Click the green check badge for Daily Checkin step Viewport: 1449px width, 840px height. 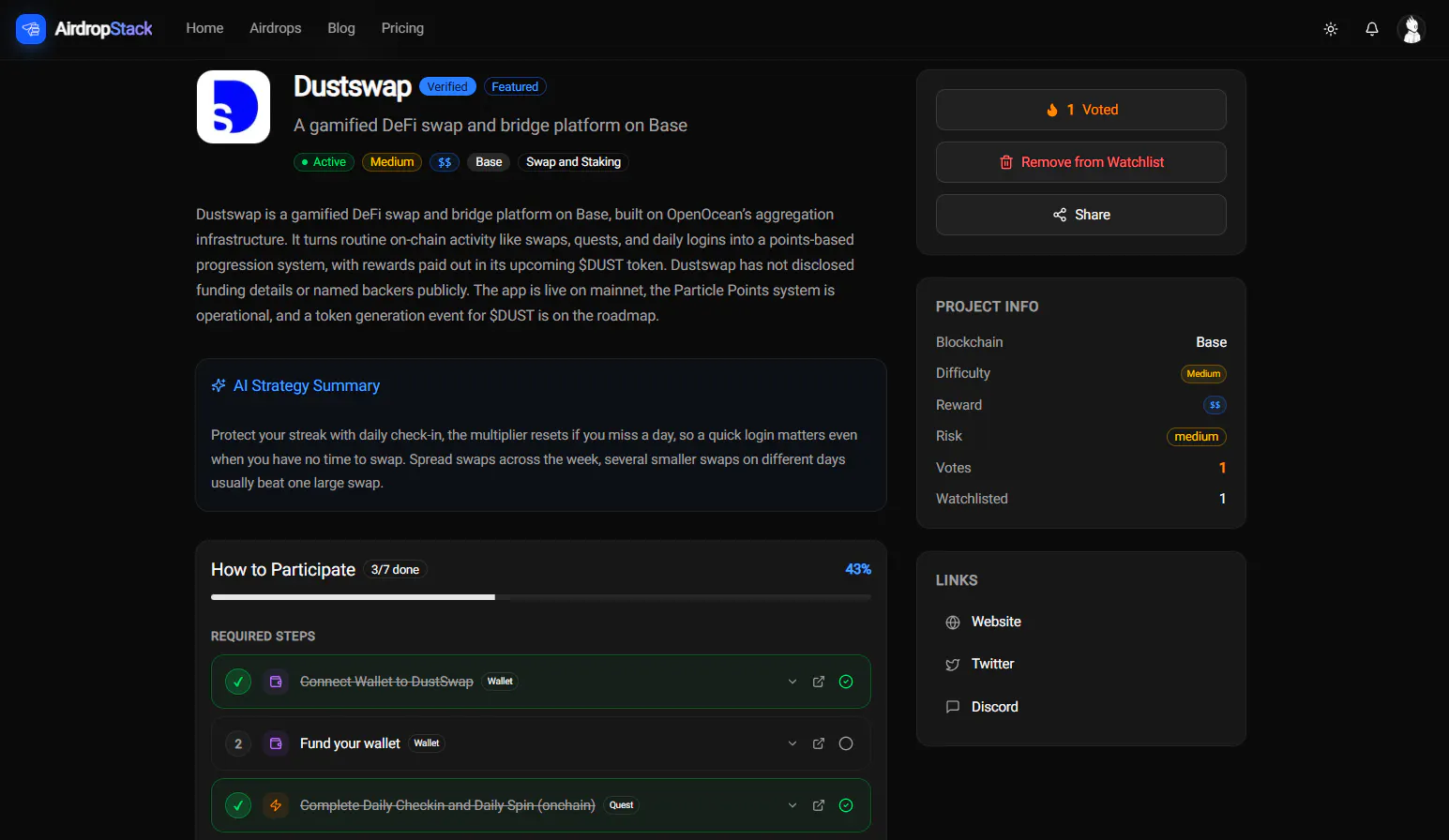(238, 805)
